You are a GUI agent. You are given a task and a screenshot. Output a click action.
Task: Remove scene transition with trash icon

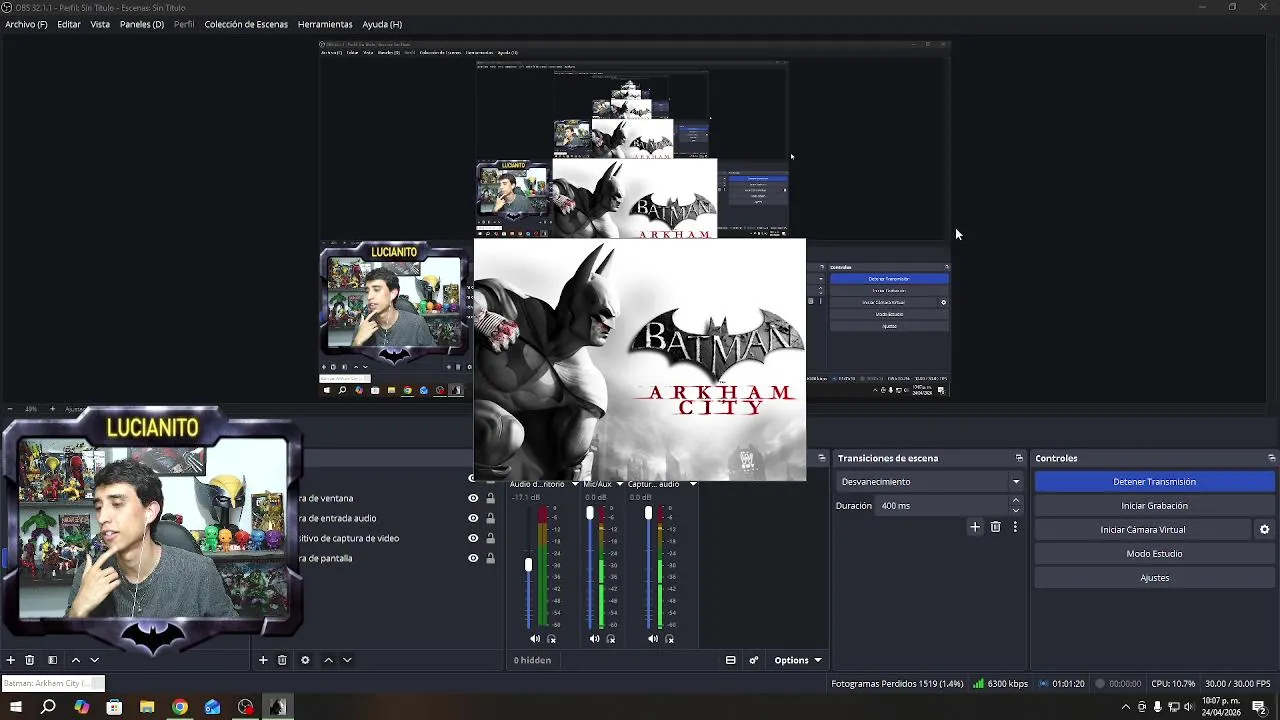995,527
